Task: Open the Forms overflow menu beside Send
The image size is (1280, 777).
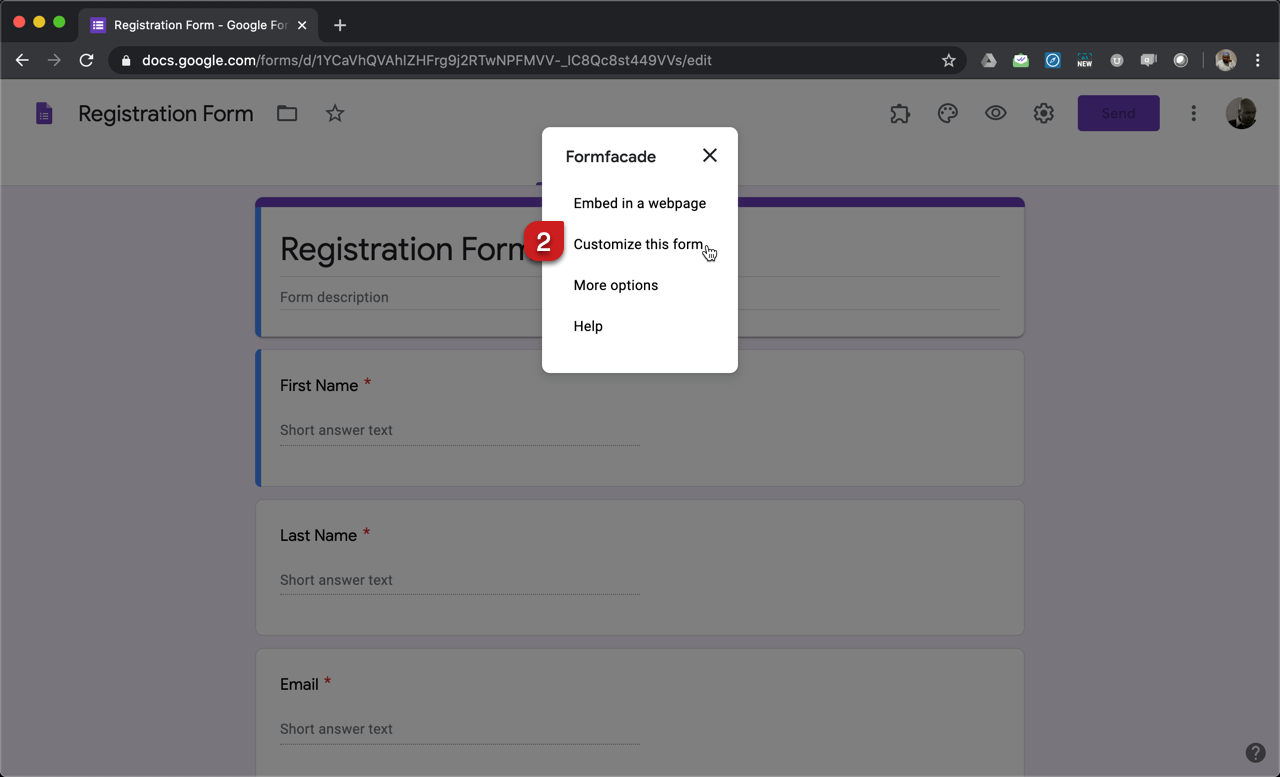Action: [1193, 113]
